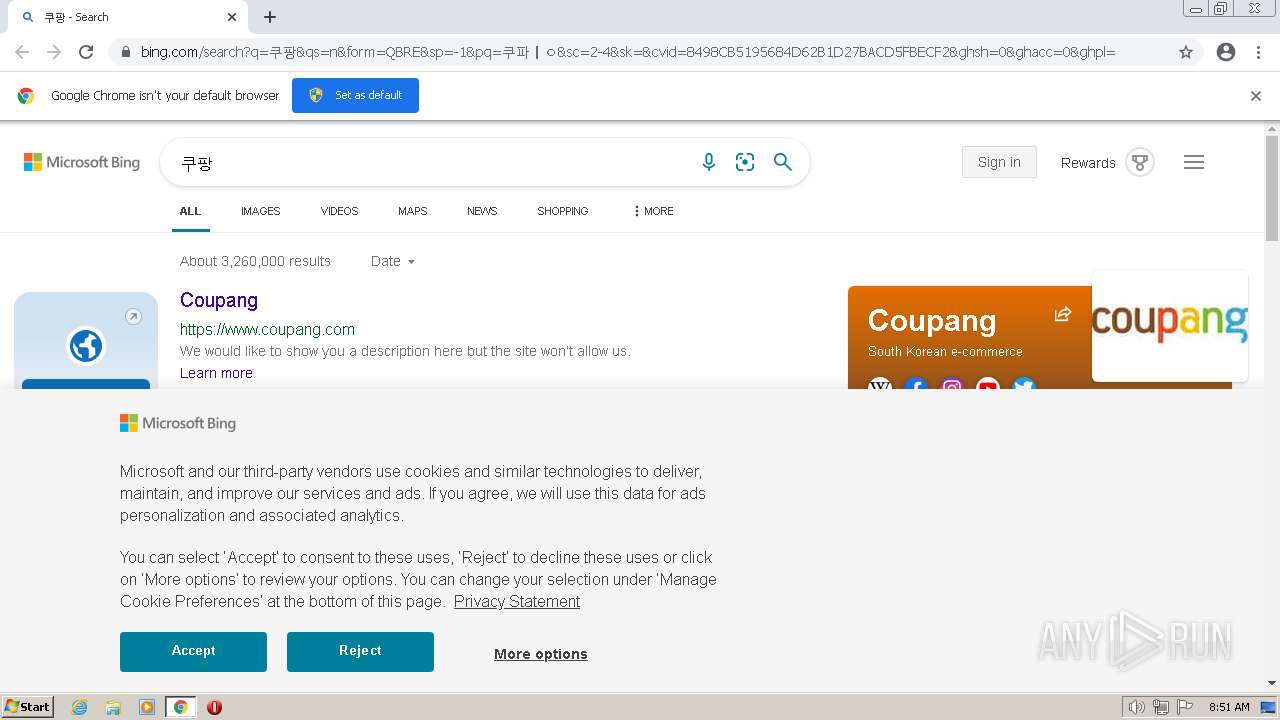Click Set as default button

click(x=355, y=95)
